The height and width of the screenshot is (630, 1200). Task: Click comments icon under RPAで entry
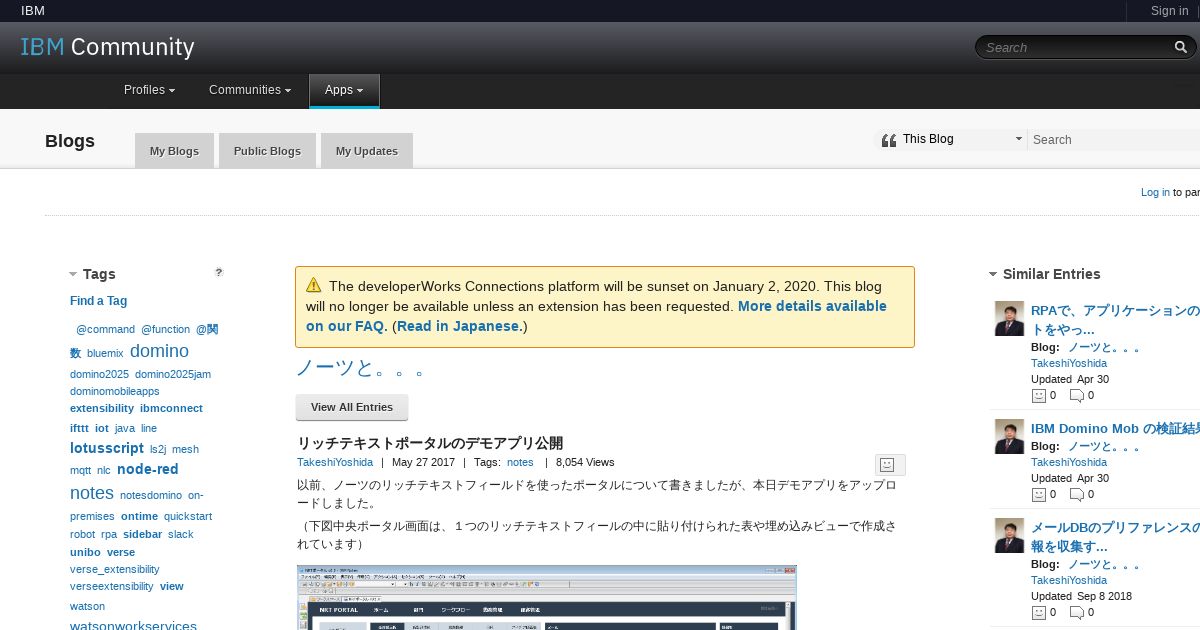click(x=1077, y=396)
